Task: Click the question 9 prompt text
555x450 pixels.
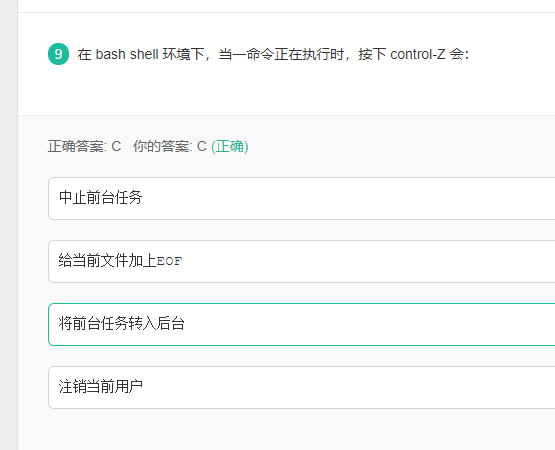Action: click(x=273, y=55)
